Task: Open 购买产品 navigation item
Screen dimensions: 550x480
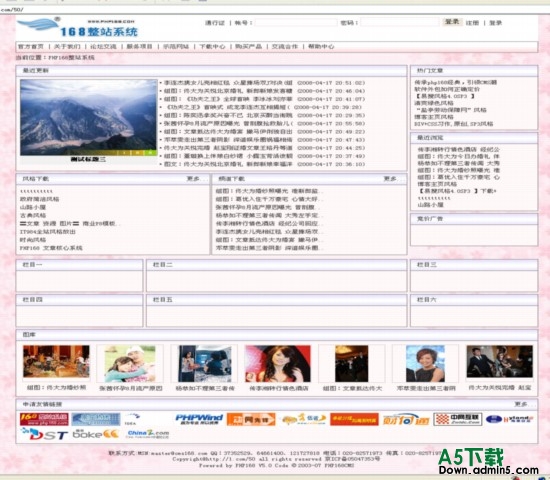Action: pos(249,46)
